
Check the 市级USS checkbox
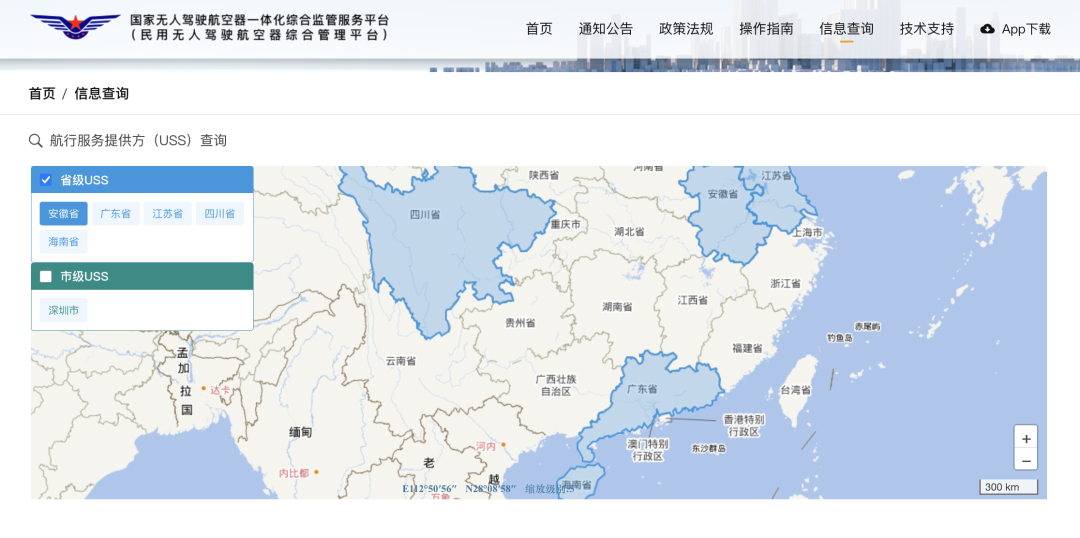pos(46,276)
